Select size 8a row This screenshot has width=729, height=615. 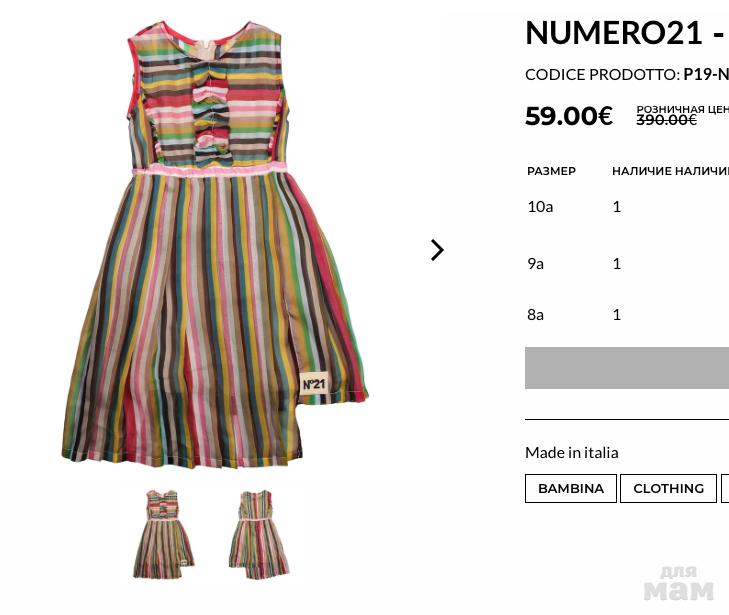(x=627, y=315)
